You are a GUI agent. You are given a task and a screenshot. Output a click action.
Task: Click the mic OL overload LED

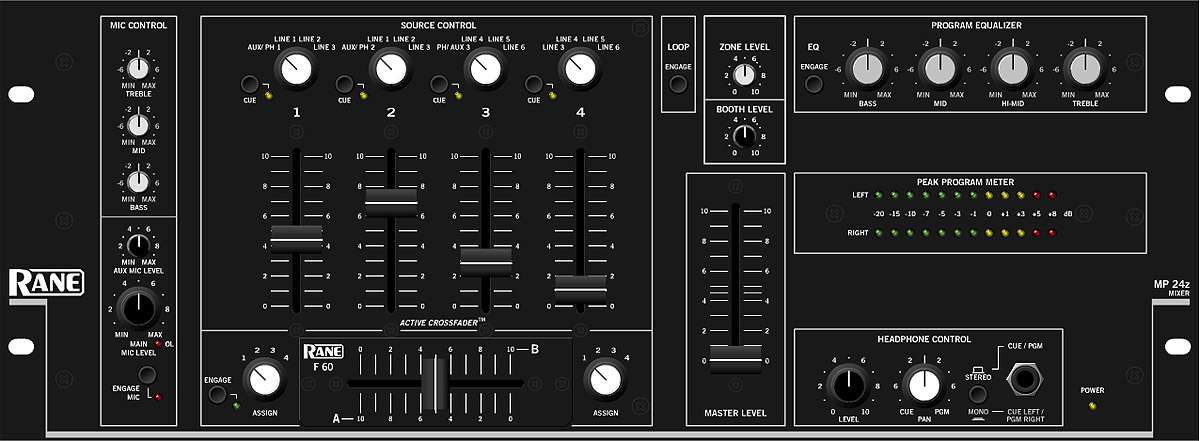tap(158, 344)
